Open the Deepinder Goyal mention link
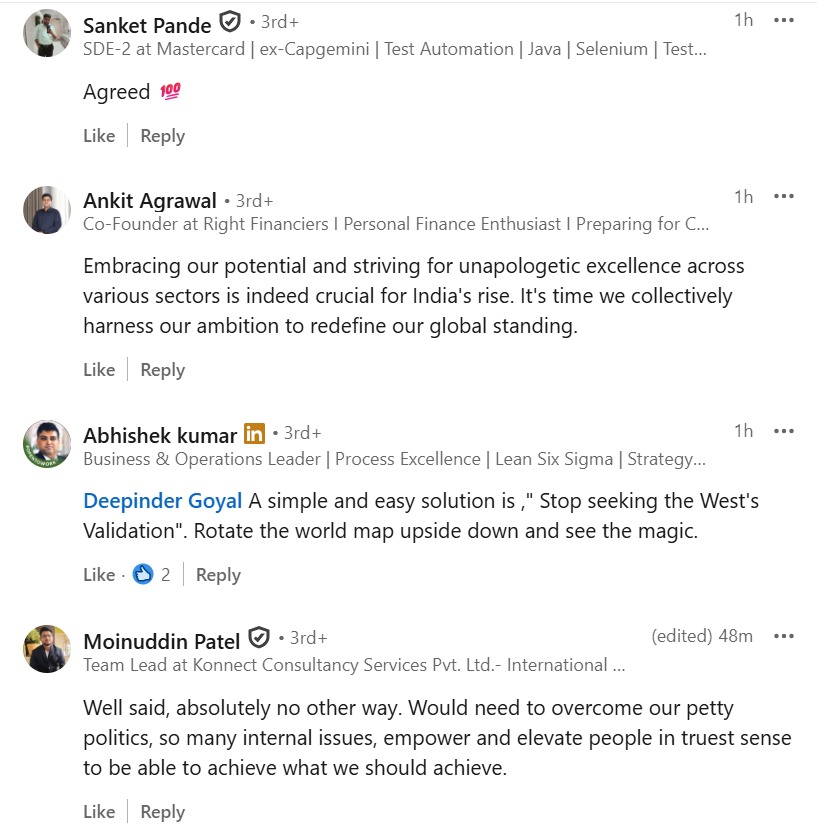 tap(163, 501)
